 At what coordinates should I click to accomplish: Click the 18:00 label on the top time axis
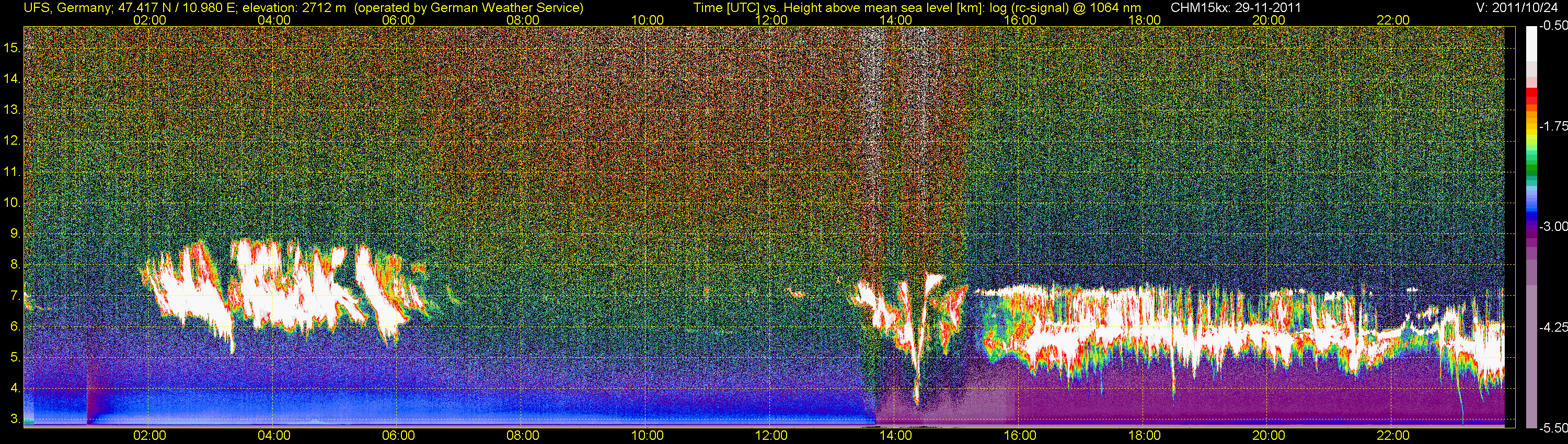(x=1144, y=20)
